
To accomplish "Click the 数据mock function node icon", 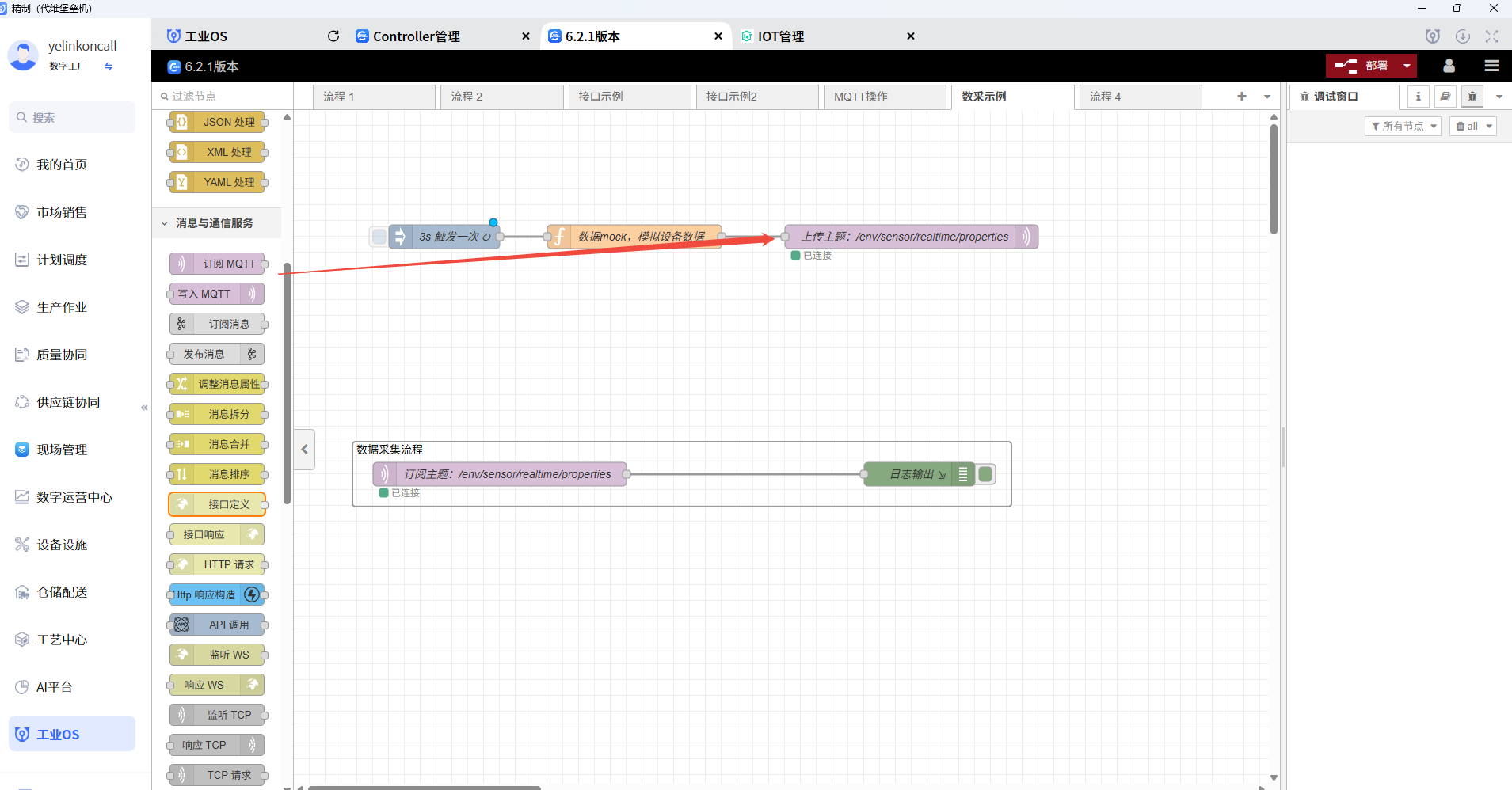I will click(x=559, y=237).
